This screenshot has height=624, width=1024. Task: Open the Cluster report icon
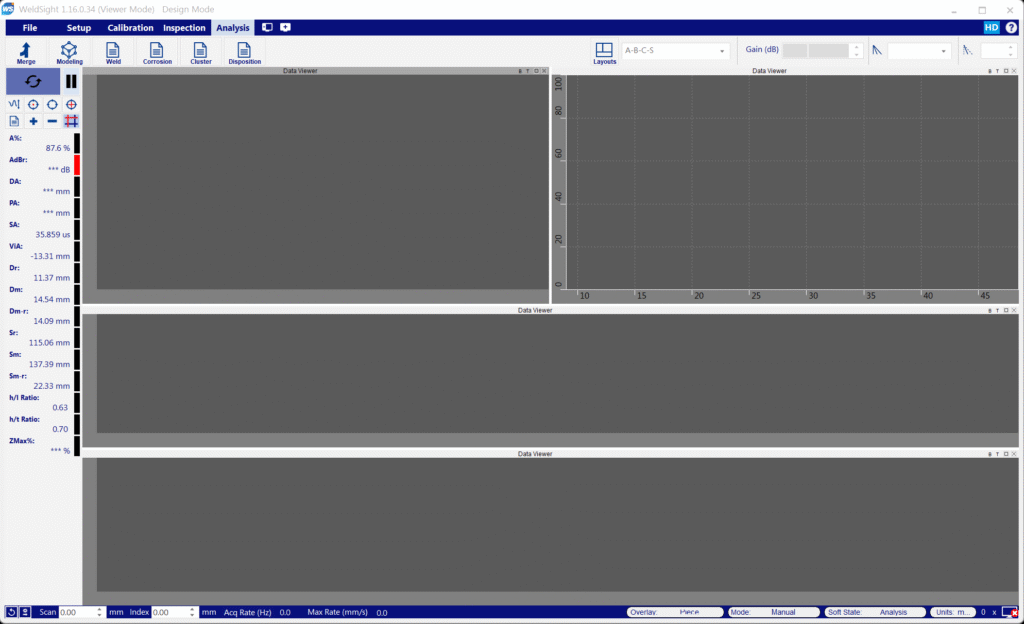tap(200, 53)
